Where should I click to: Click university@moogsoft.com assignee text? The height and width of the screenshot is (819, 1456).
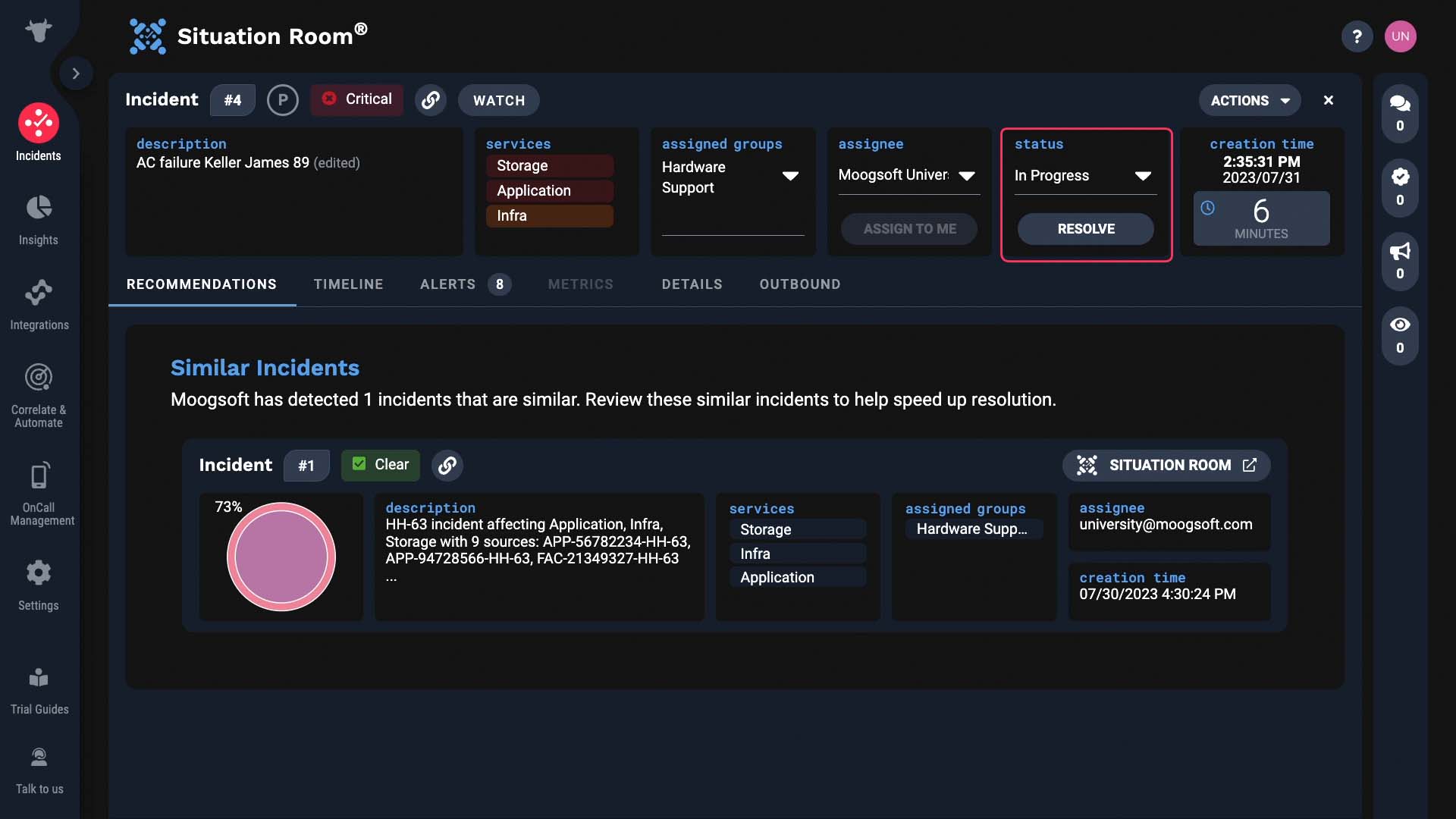1166,525
